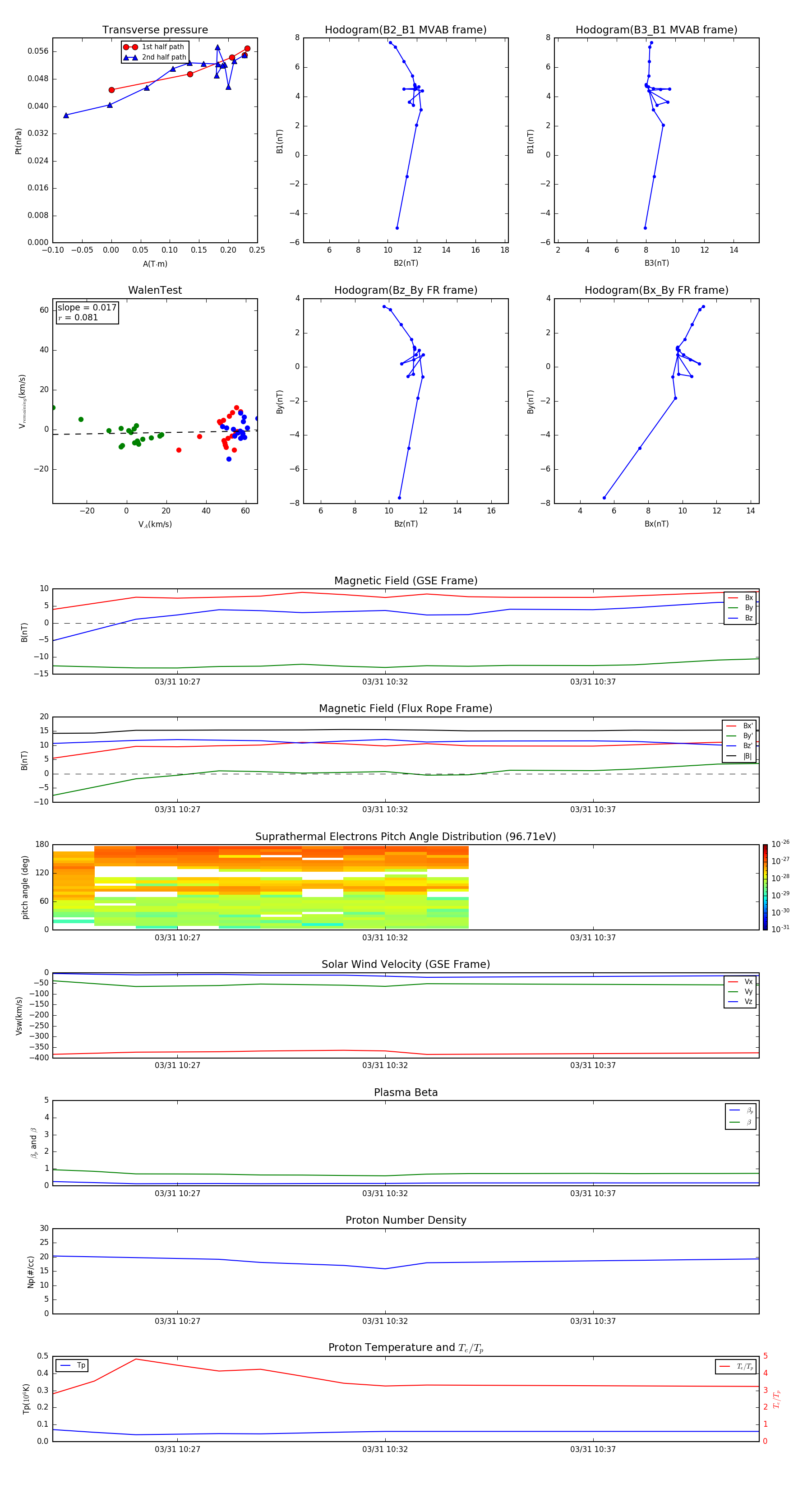Click the Vx legend entry in solar wind plot
Screen dimensions: 812x1489
740,981
